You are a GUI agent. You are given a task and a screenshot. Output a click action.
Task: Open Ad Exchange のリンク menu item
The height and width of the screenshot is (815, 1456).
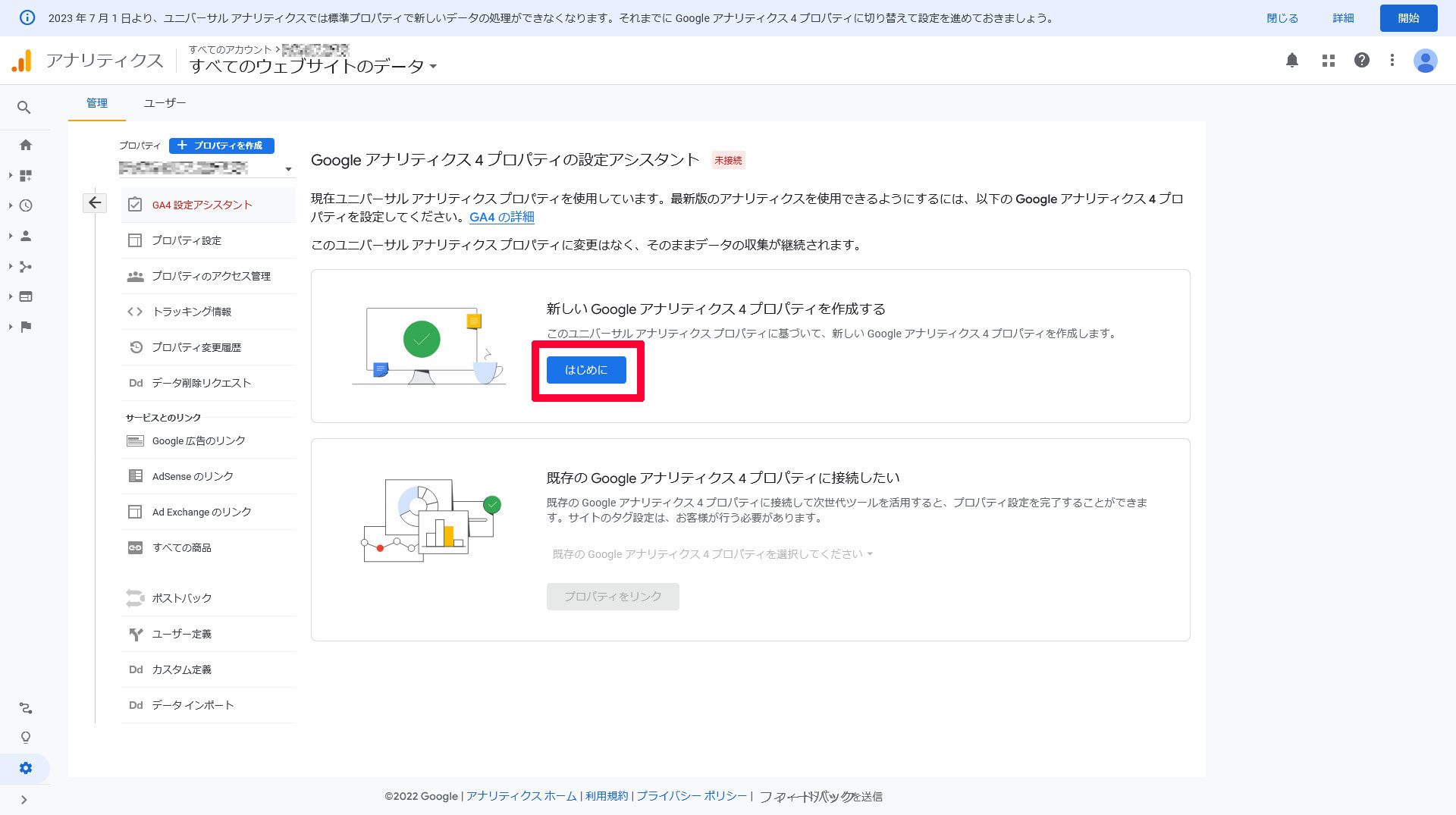click(209, 512)
